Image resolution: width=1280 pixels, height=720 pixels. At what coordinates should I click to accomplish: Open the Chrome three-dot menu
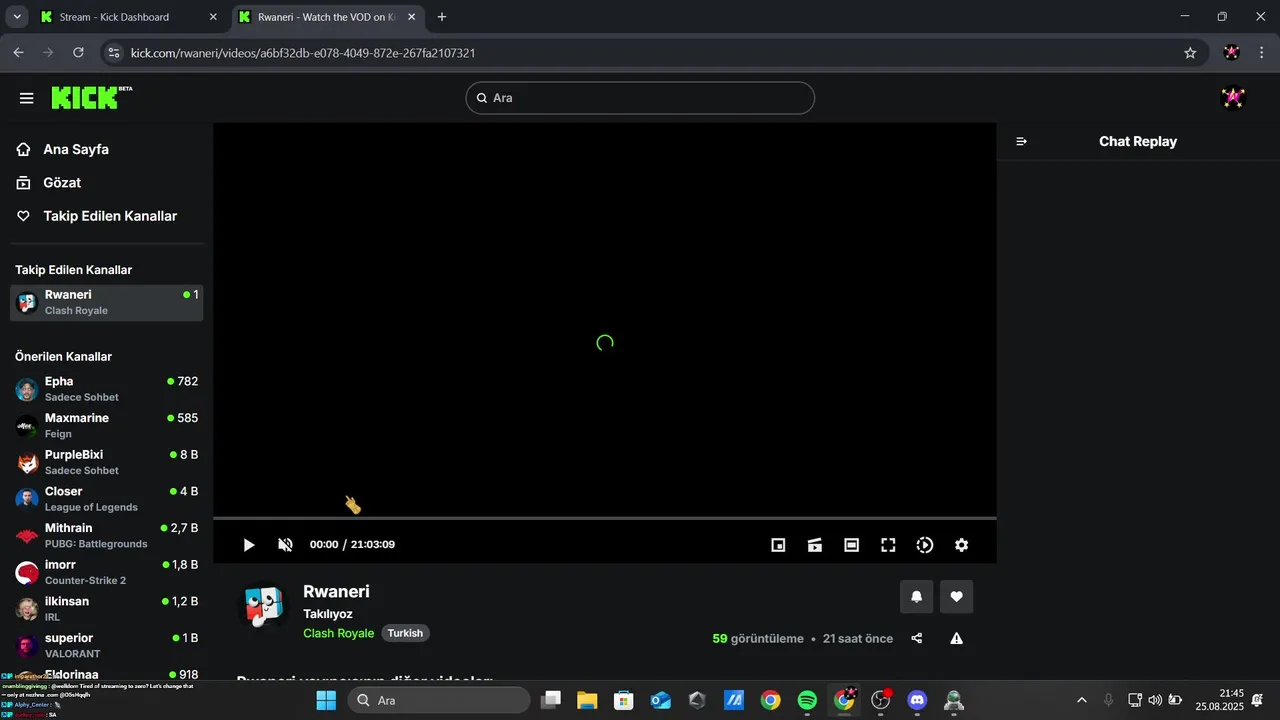[x=1261, y=53]
